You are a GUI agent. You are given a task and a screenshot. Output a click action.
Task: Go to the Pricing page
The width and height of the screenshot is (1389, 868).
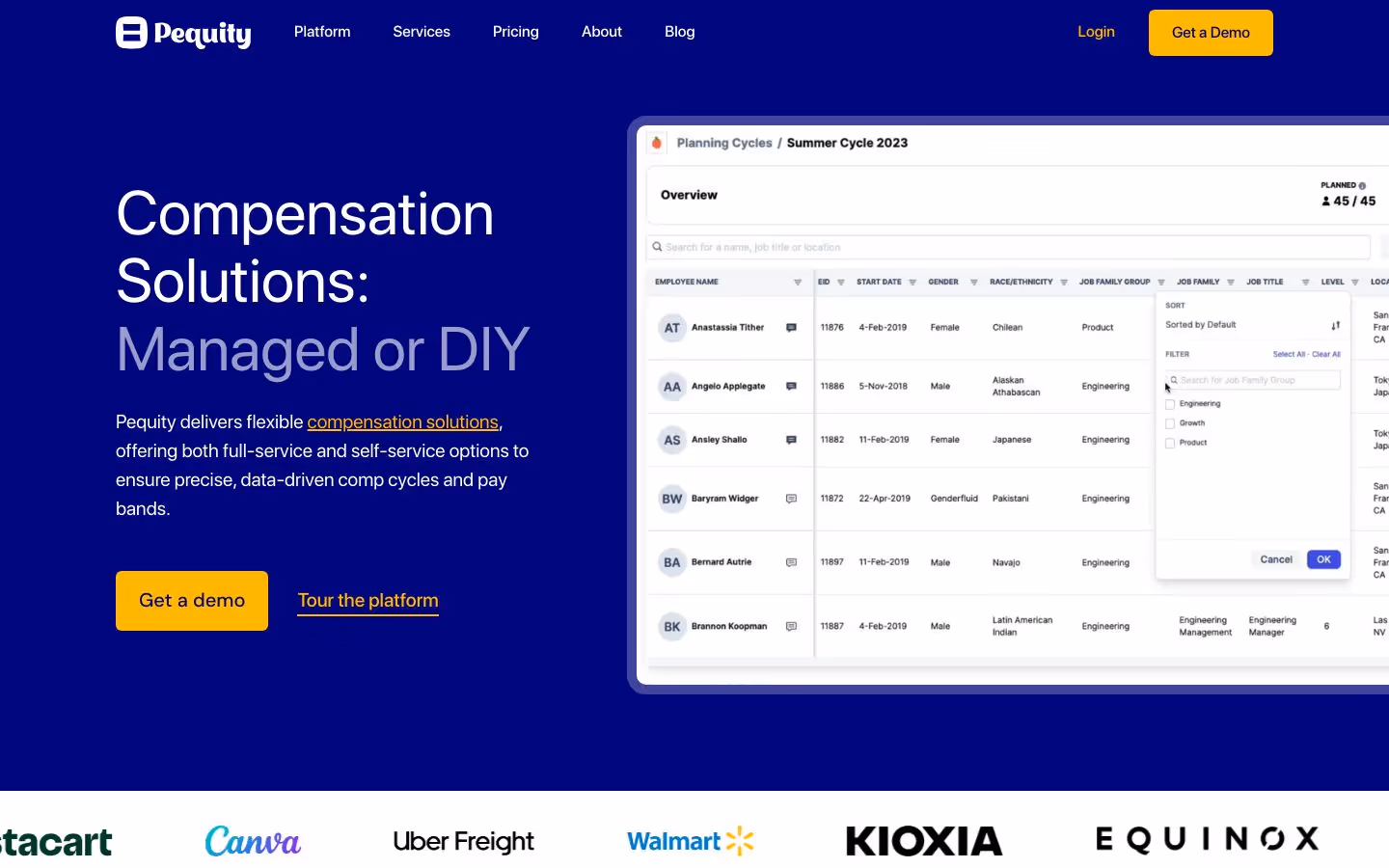(x=516, y=32)
